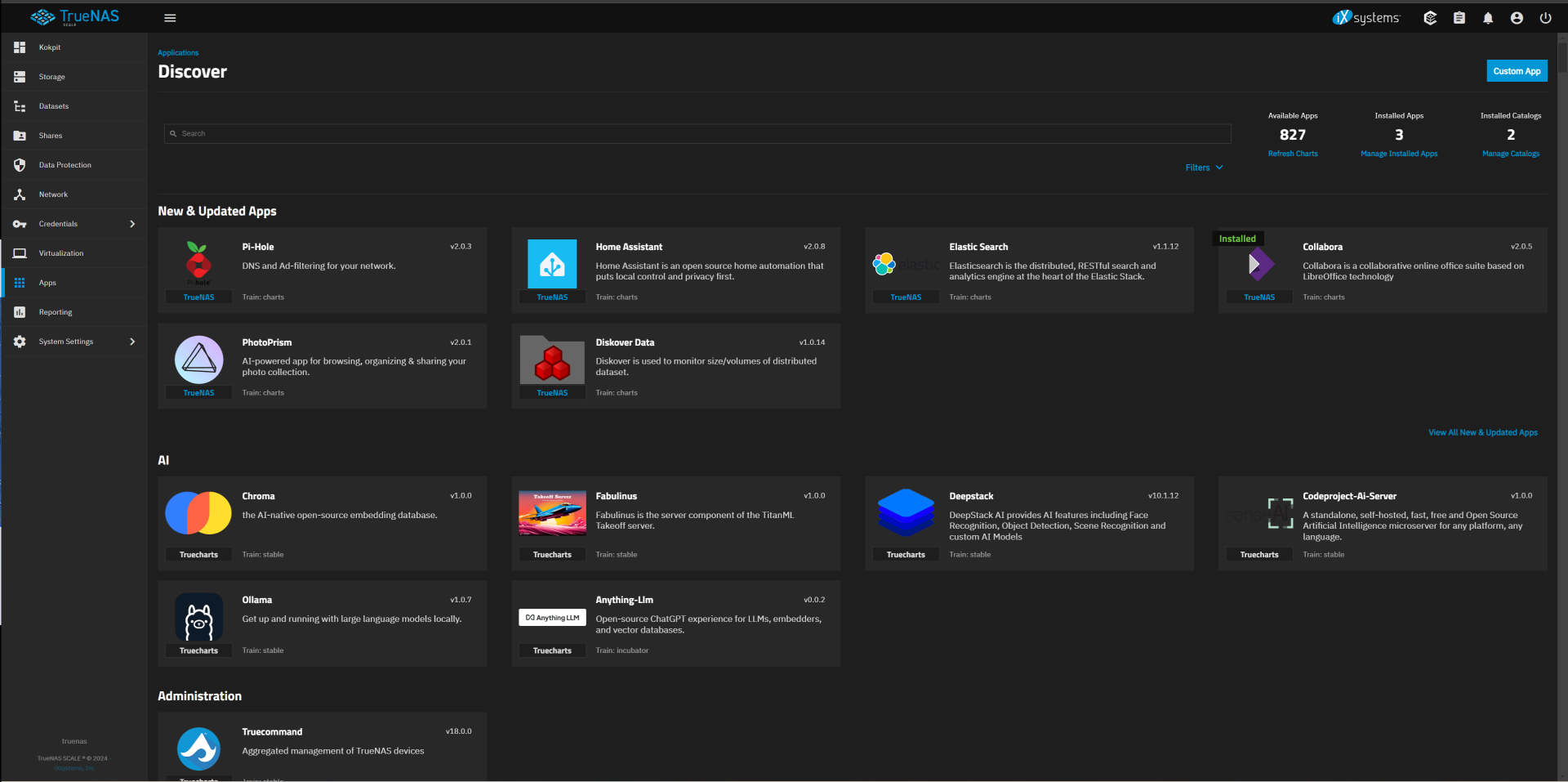This screenshot has width=1568, height=782.
Task: Expand the Filters dropdown
Action: click(x=1204, y=168)
